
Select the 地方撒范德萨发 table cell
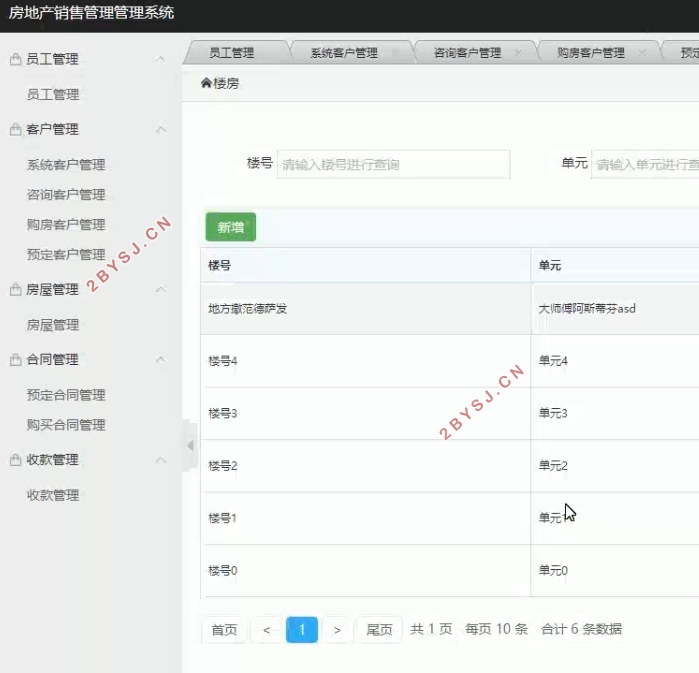(x=366, y=308)
